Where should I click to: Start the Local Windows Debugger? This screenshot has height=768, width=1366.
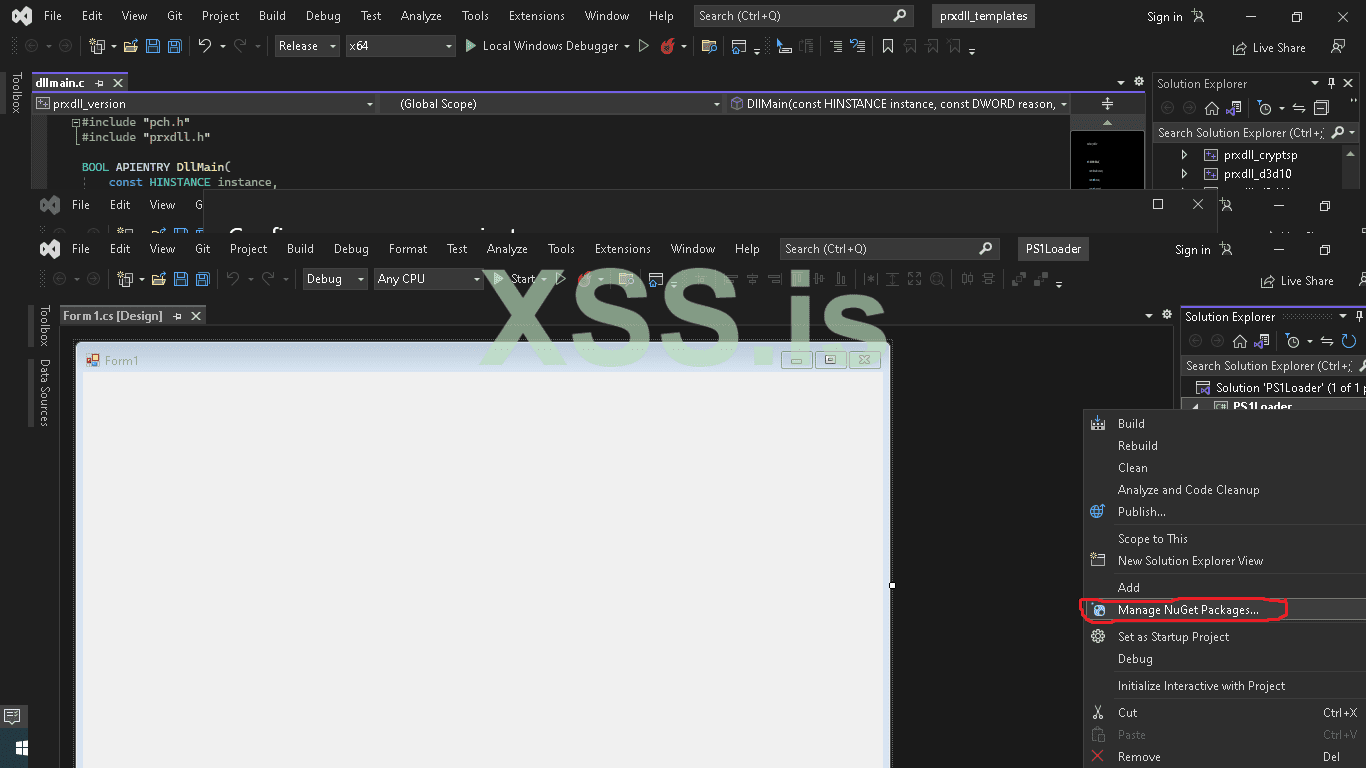tap(543, 46)
